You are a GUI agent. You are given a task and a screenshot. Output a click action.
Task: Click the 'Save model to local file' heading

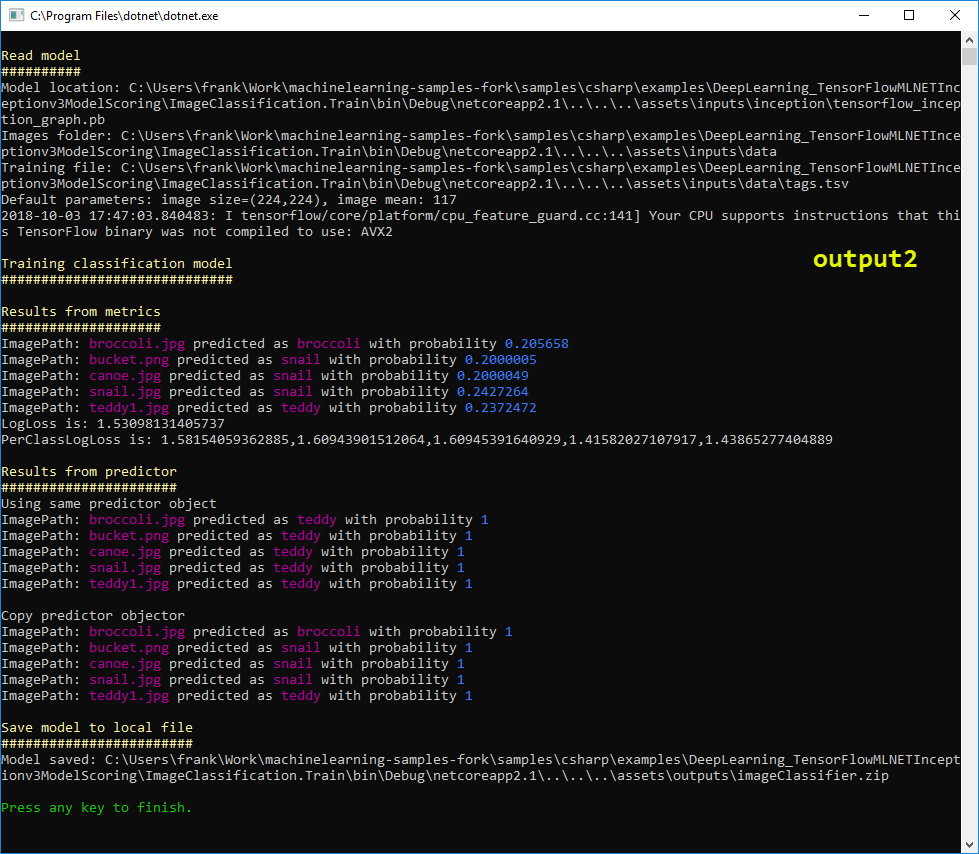[x=97, y=727]
